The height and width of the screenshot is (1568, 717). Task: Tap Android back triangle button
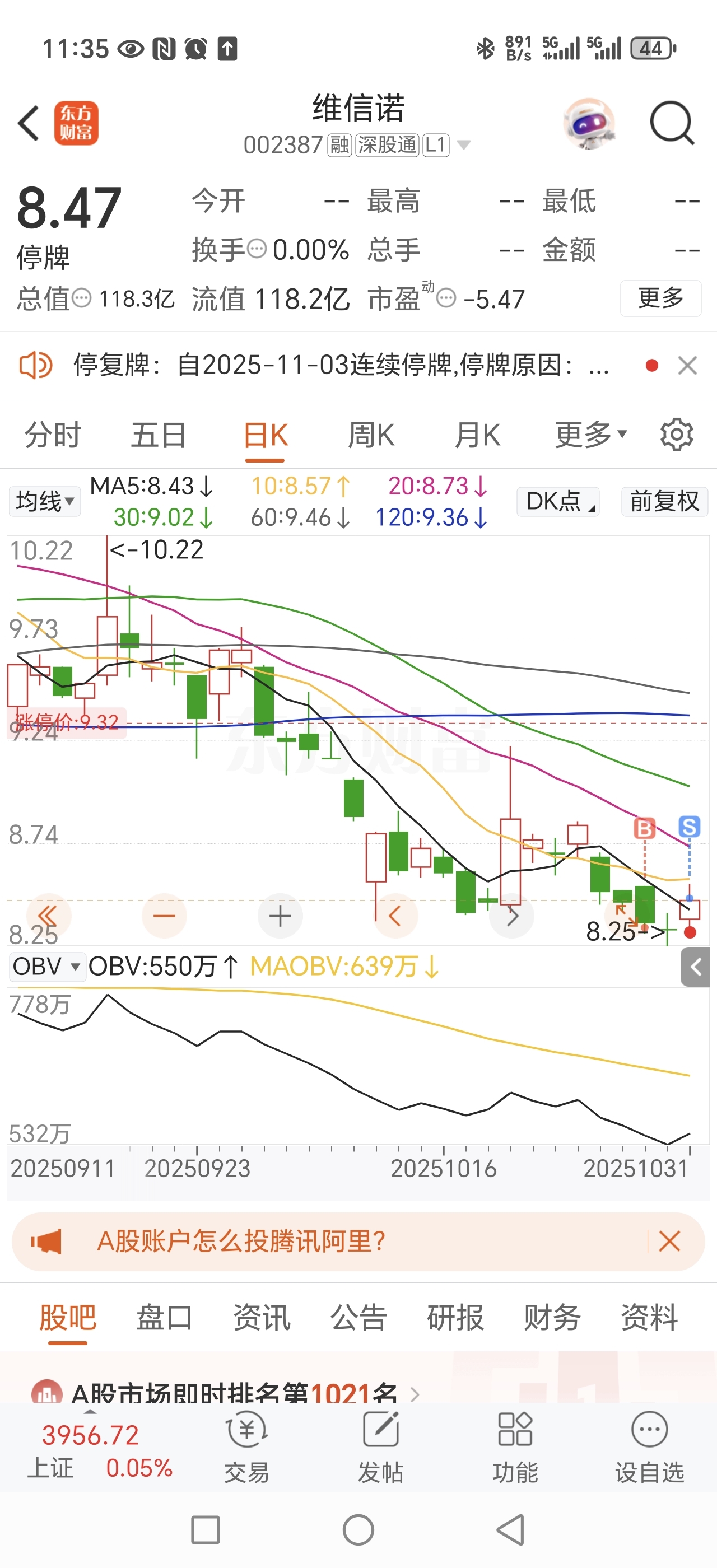coord(510,1530)
